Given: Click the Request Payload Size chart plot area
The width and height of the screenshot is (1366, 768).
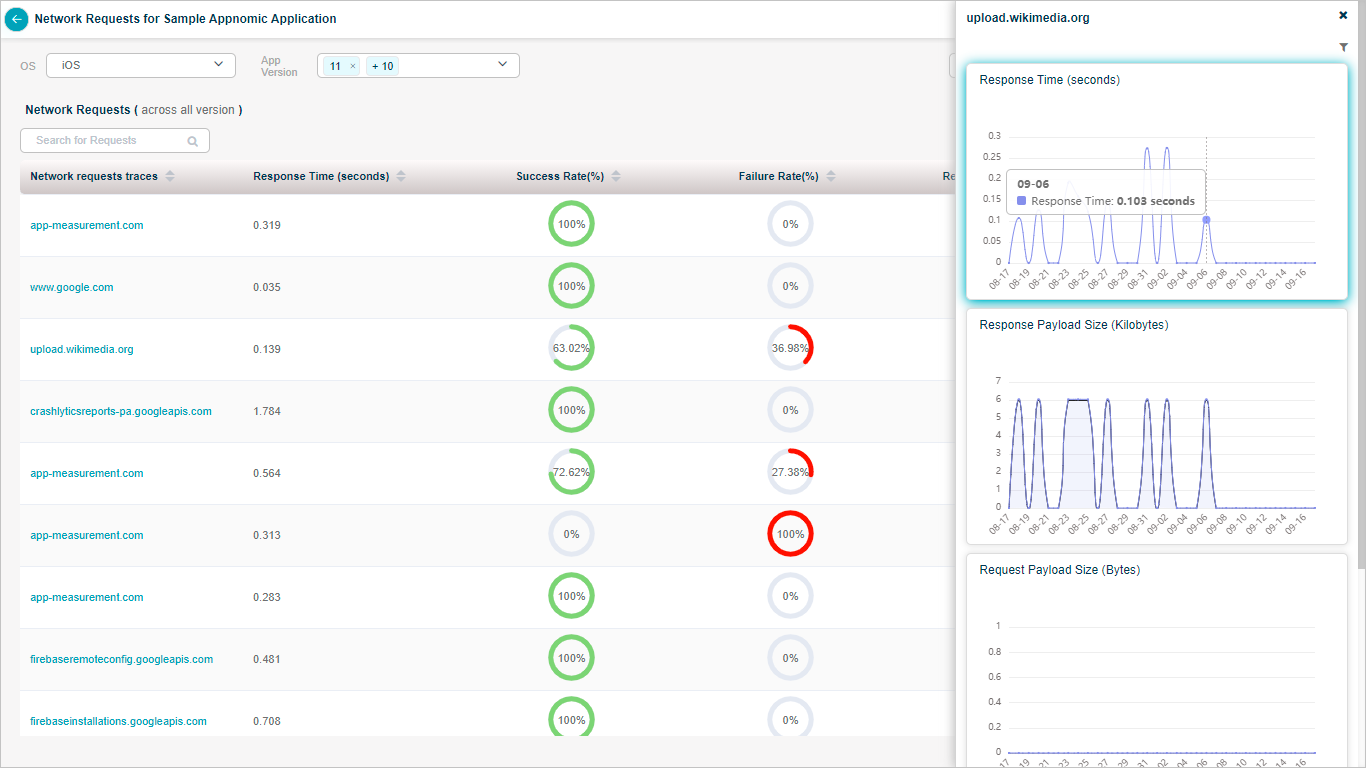Looking at the screenshot, I should (1161, 689).
